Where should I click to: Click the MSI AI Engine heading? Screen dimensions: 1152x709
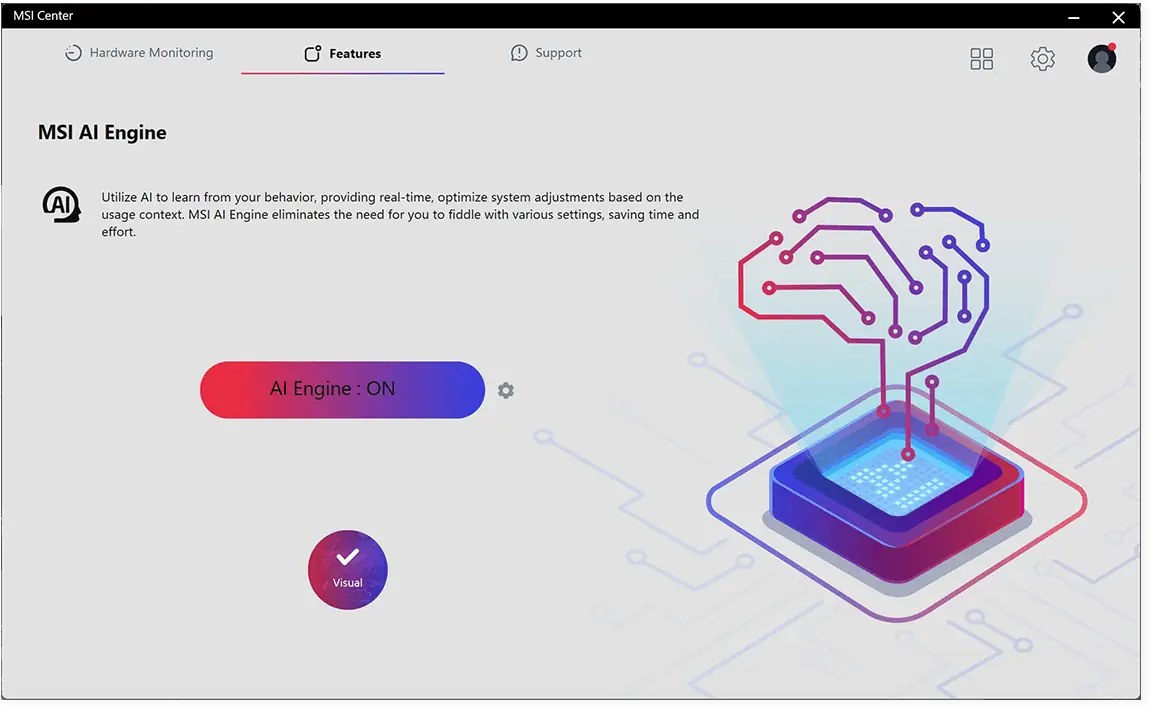point(102,132)
